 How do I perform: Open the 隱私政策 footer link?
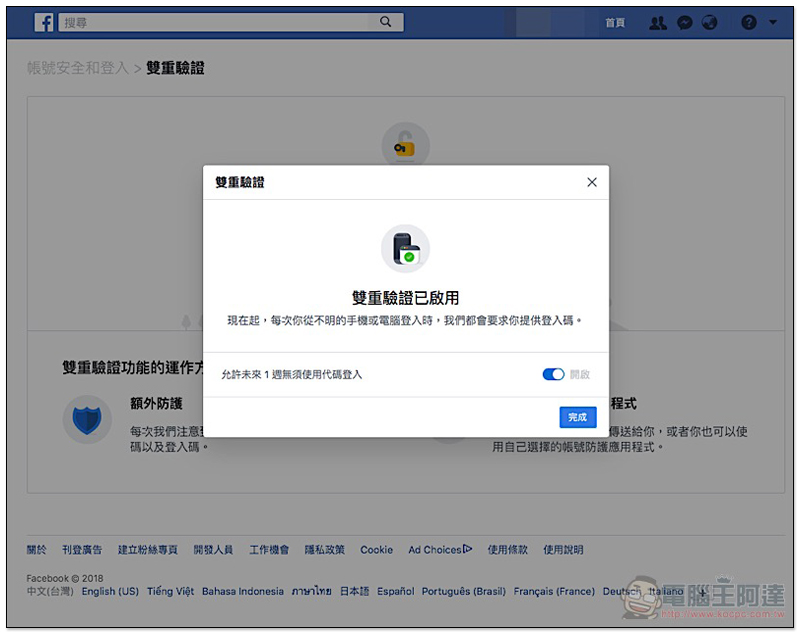point(324,550)
